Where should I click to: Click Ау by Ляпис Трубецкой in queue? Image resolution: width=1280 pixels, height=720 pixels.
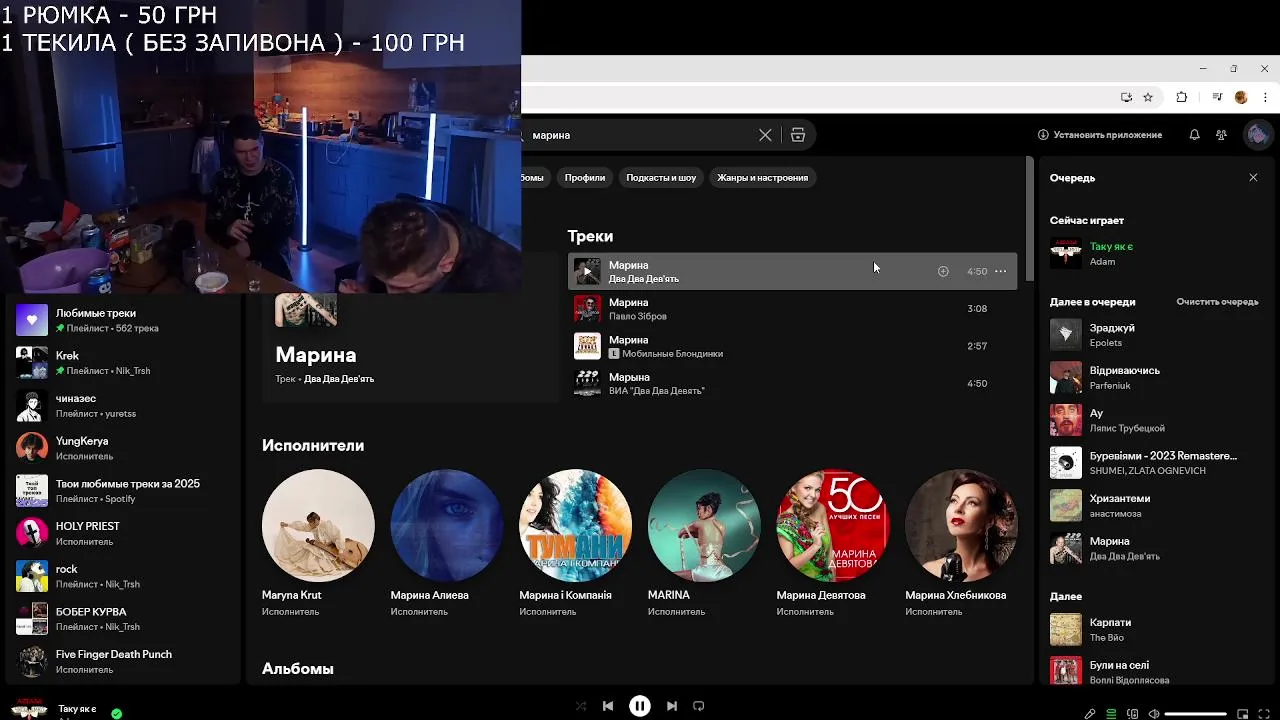(x=1154, y=420)
